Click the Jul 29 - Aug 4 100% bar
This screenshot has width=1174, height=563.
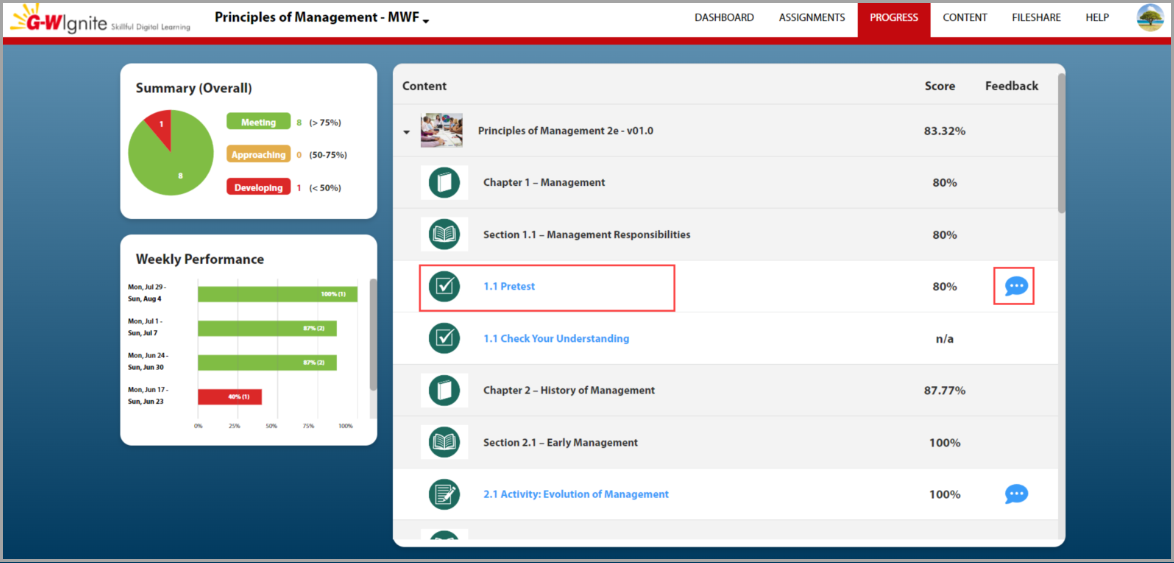pos(277,294)
